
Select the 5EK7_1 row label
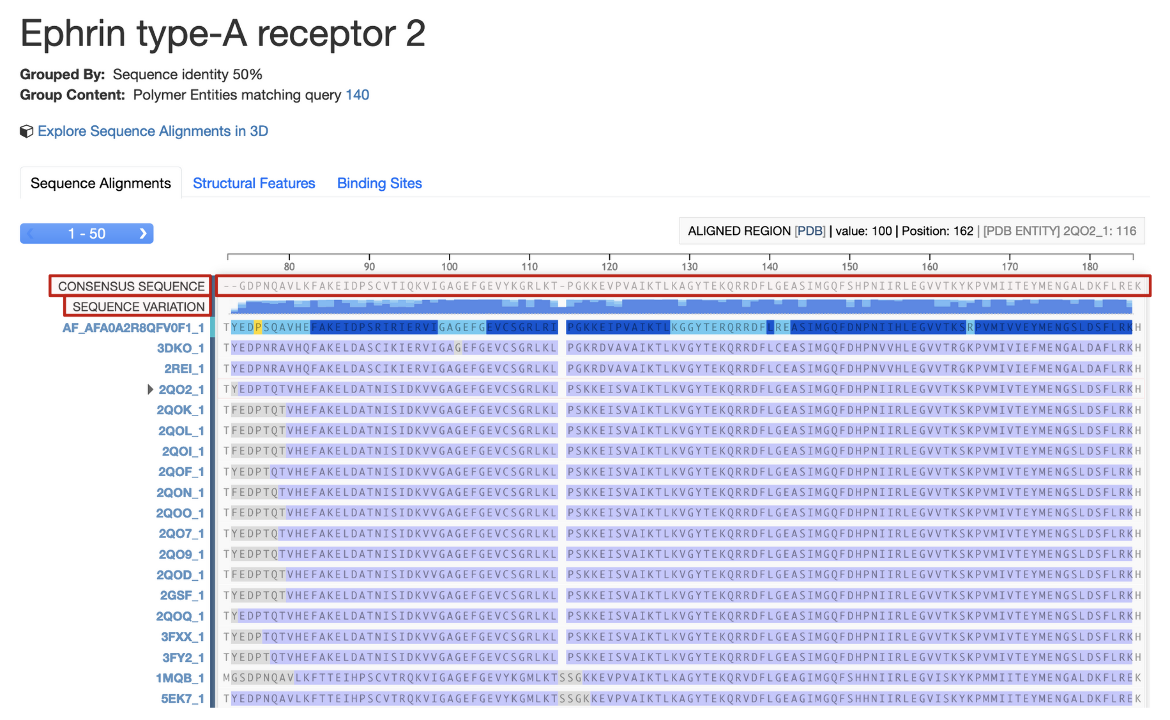coord(181,699)
